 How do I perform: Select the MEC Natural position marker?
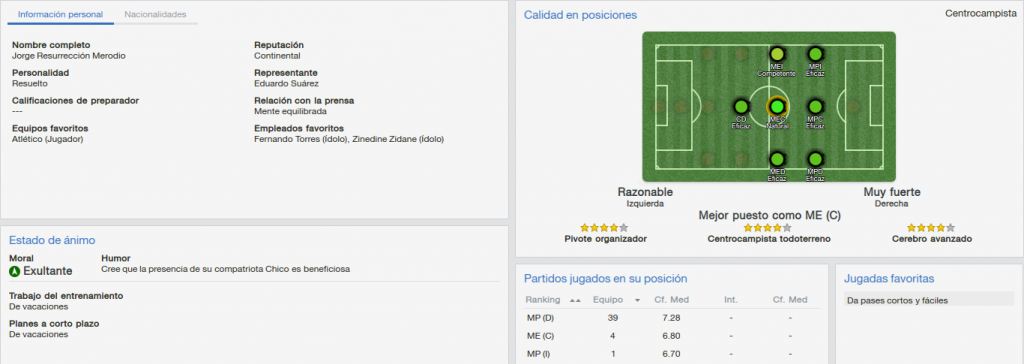tap(776, 106)
